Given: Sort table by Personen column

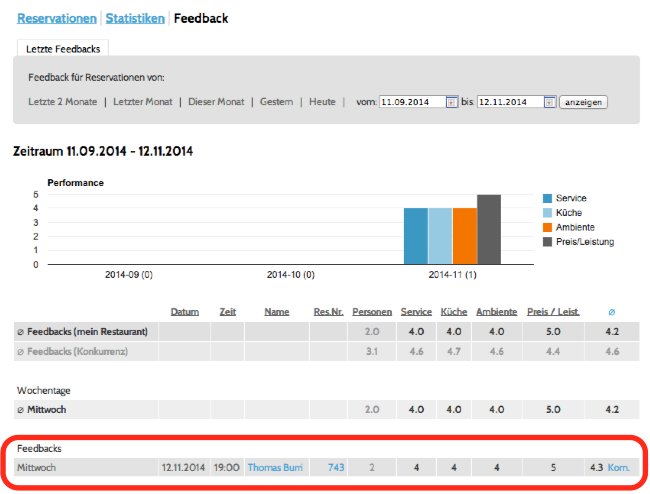Looking at the screenshot, I should (372, 312).
